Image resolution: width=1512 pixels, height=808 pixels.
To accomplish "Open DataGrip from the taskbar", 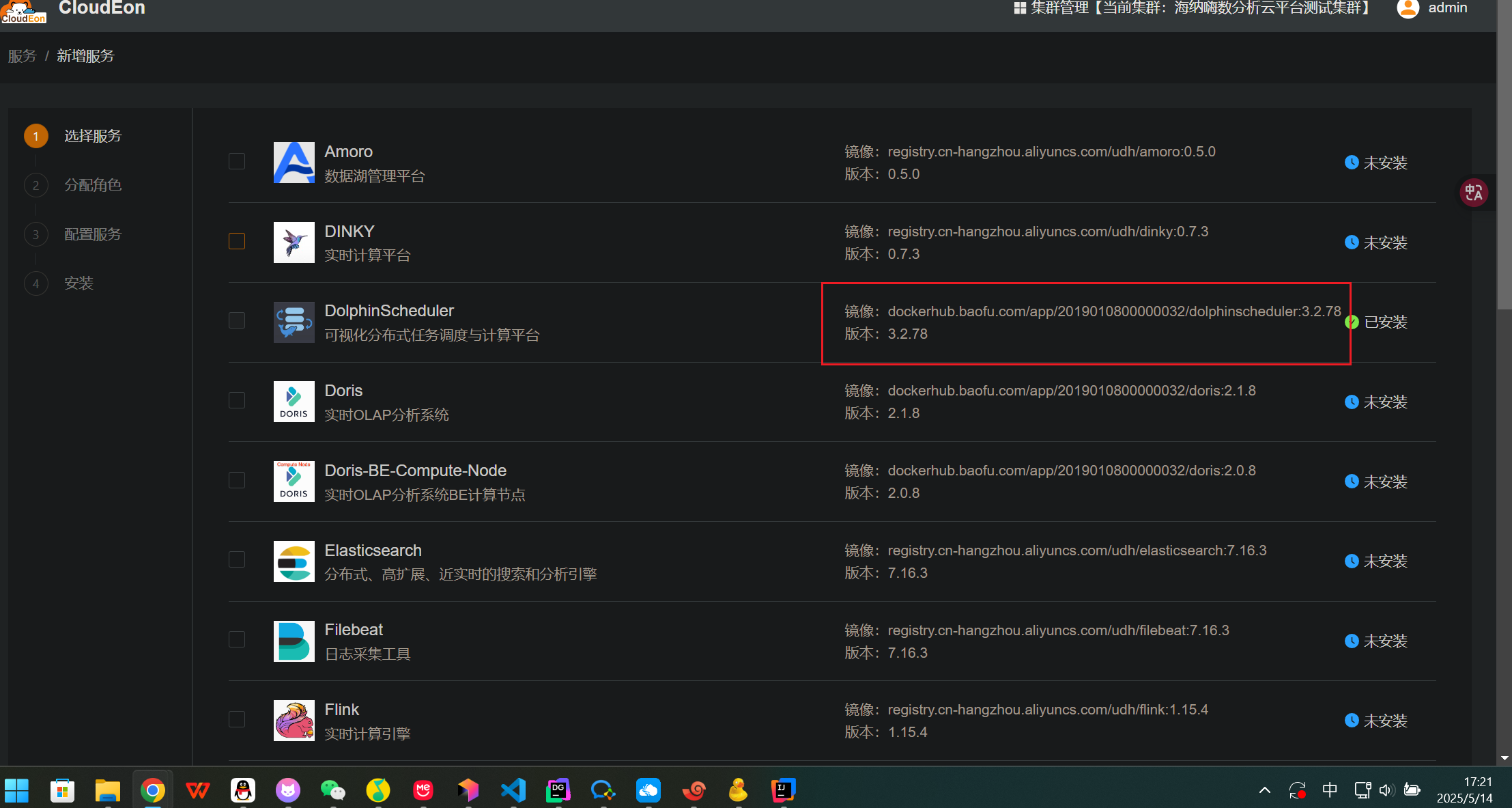I will click(558, 791).
